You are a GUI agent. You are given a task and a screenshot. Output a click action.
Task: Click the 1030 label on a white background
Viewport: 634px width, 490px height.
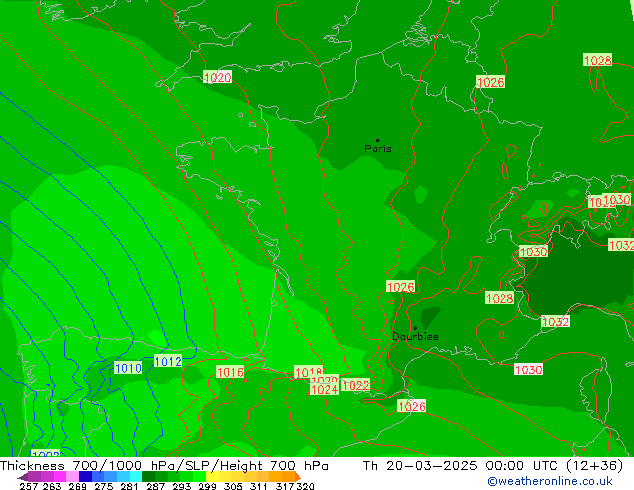[528, 370]
